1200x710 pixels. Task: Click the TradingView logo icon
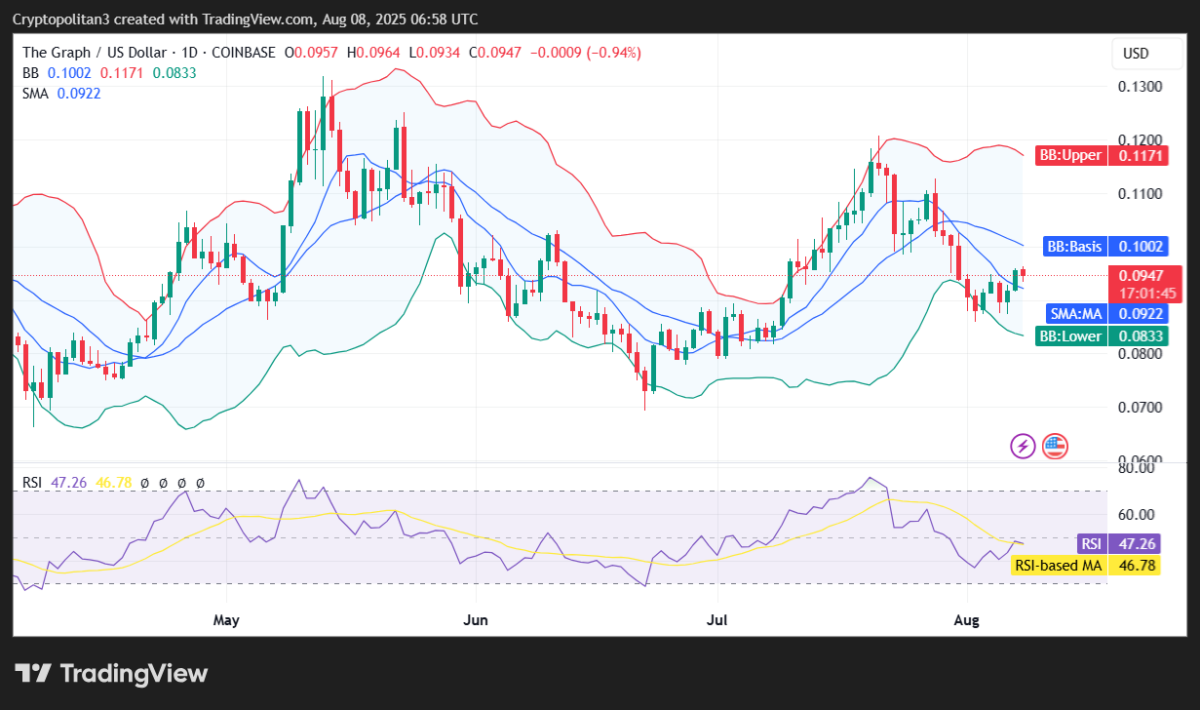tap(34, 673)
